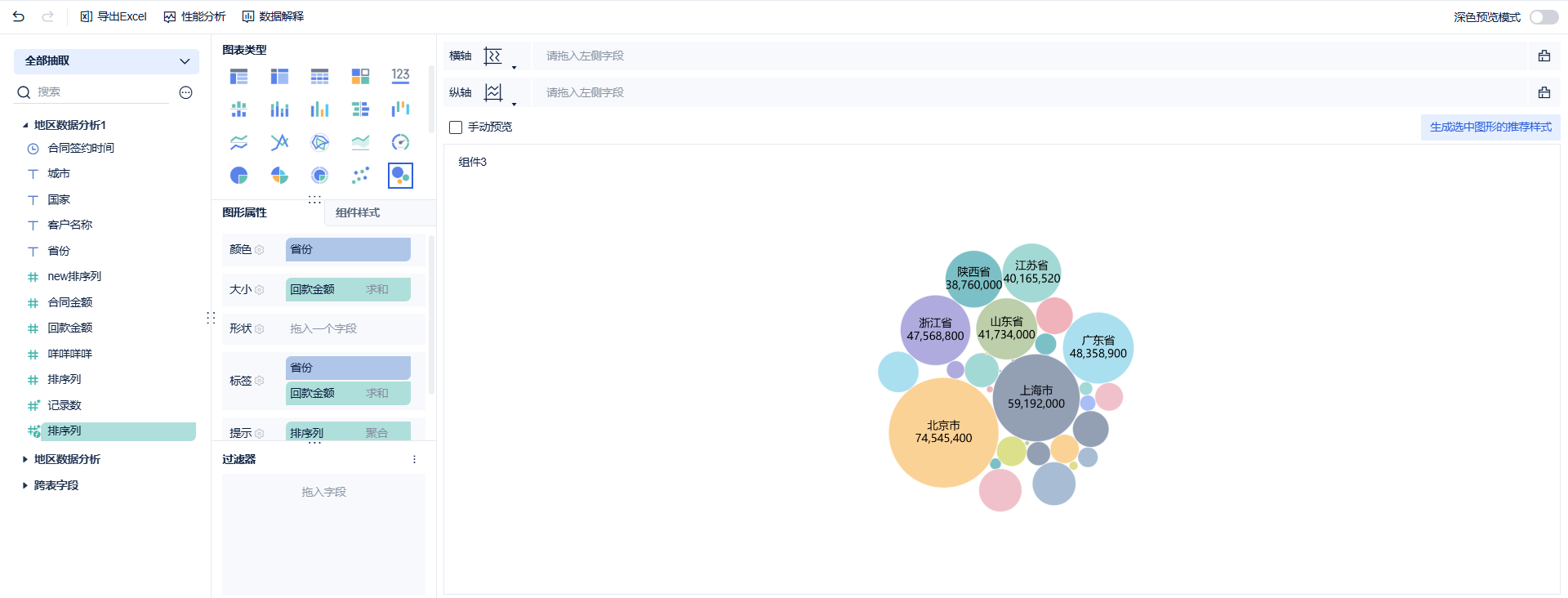This screenshot has width=1568, height=598.
Task: Click 生成选中图形的推荐样式 button
Action: click(1490, 127)
